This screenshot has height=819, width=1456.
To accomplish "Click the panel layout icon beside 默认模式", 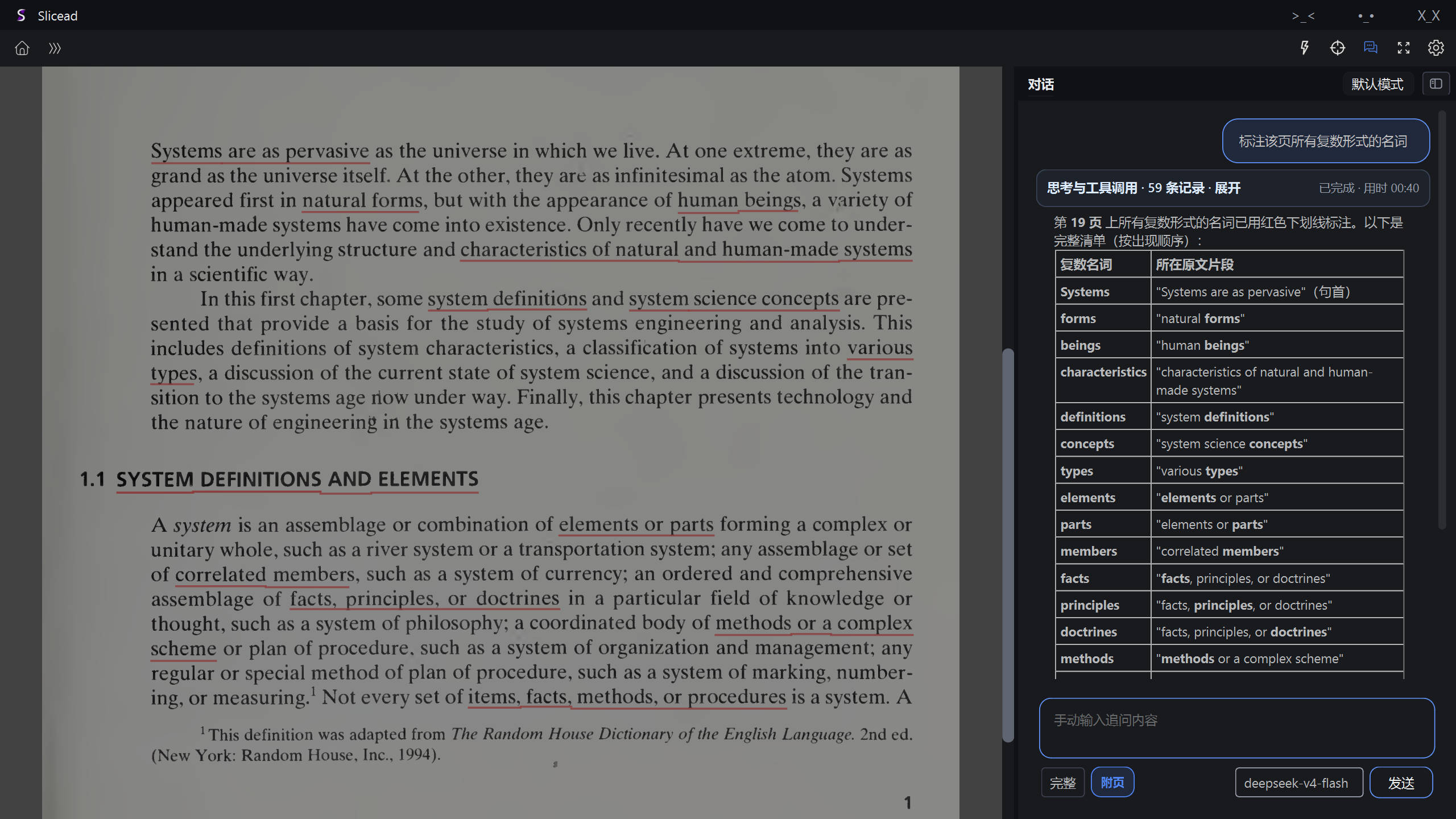I will tap(1436, 84).
